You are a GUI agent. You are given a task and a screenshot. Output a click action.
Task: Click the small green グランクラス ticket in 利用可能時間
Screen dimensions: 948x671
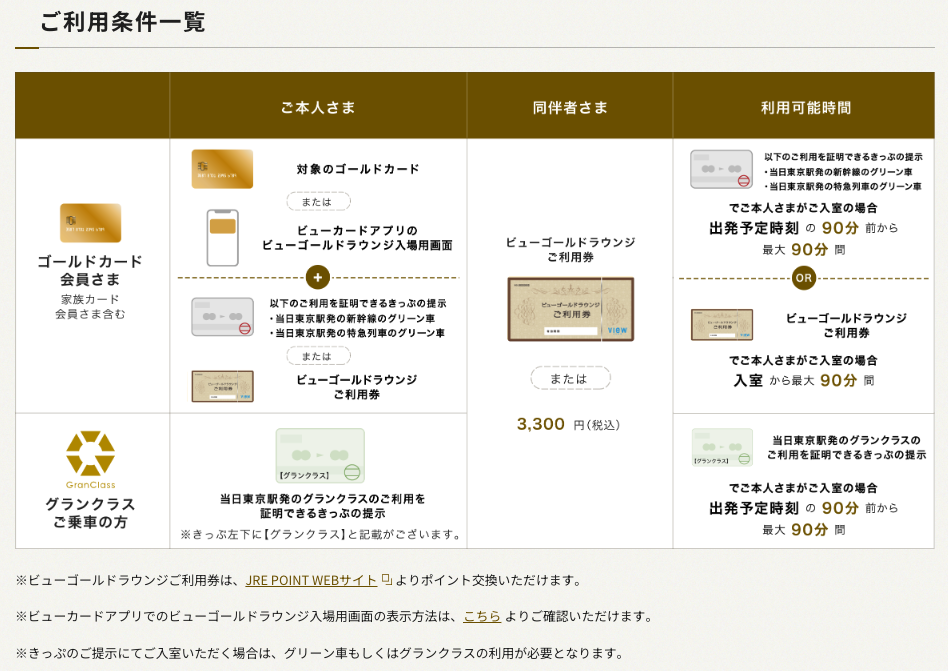722,447
